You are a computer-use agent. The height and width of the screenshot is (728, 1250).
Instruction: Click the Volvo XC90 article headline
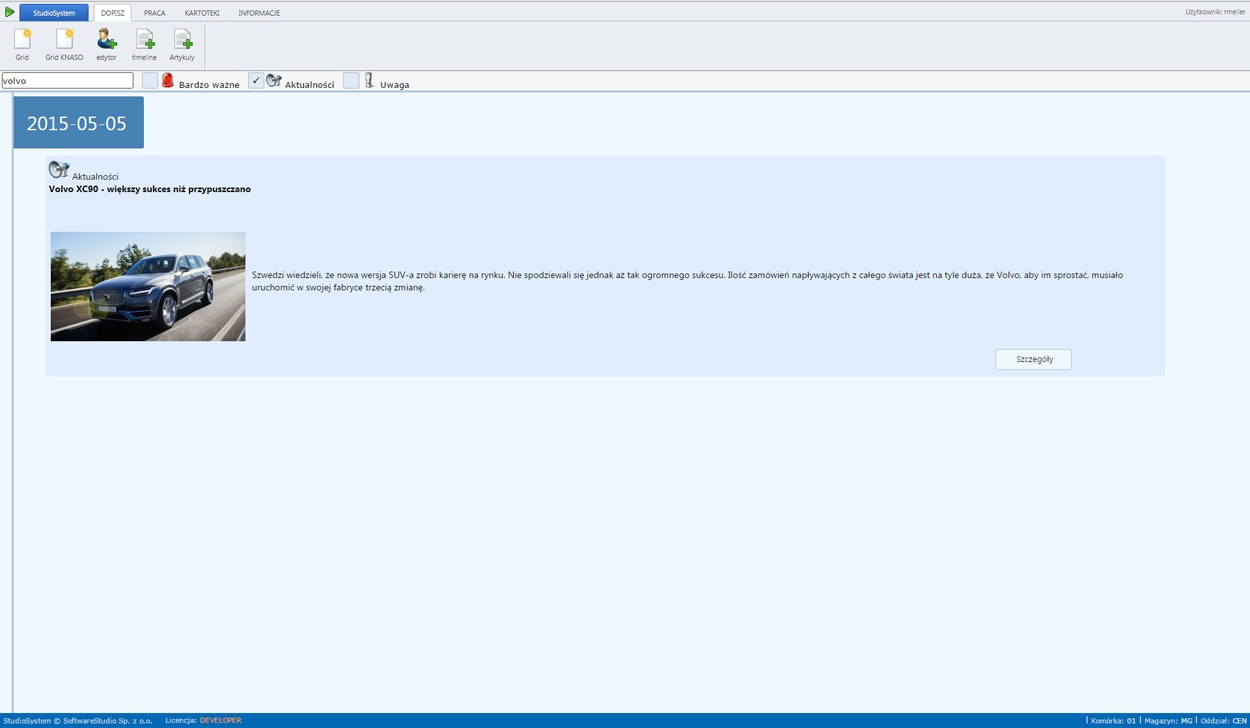150,189
